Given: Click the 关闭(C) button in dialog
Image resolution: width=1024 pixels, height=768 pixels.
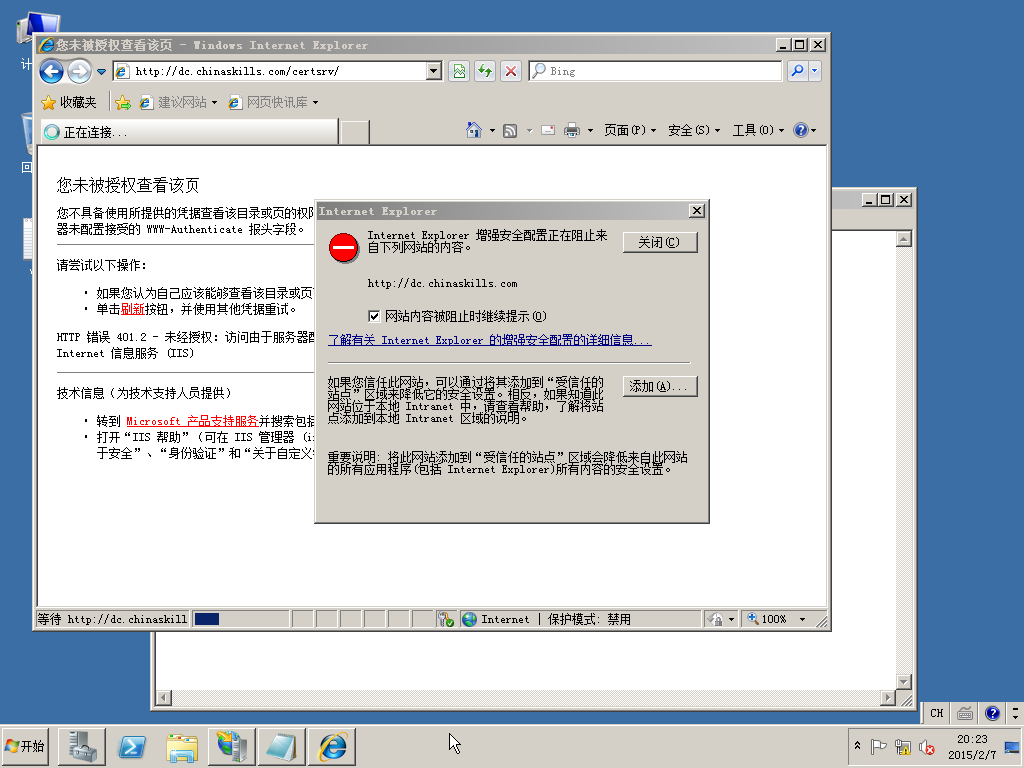Looking at the screenshot, I should (x=660, y=242).
